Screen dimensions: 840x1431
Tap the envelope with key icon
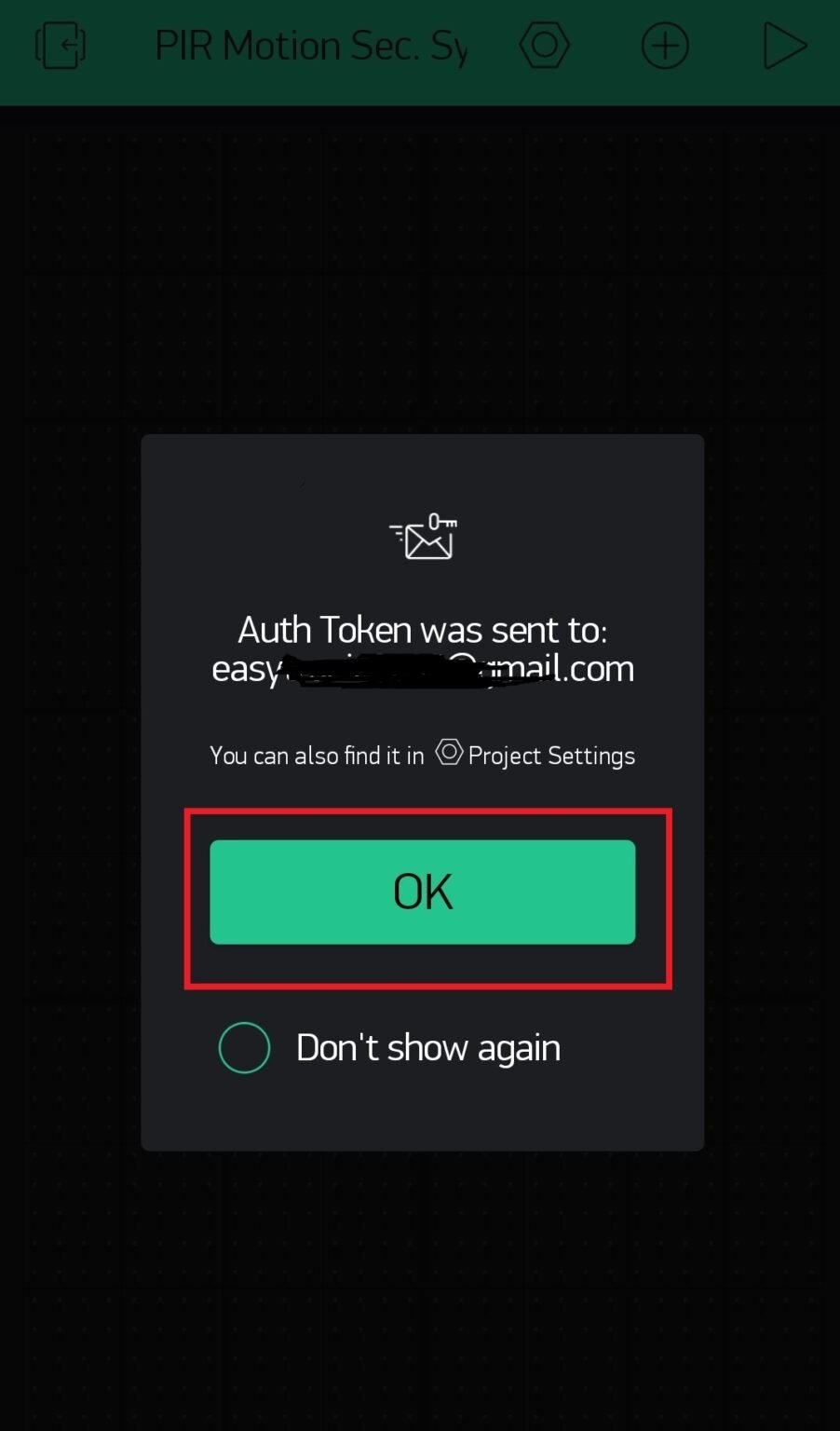click(424, 537)
